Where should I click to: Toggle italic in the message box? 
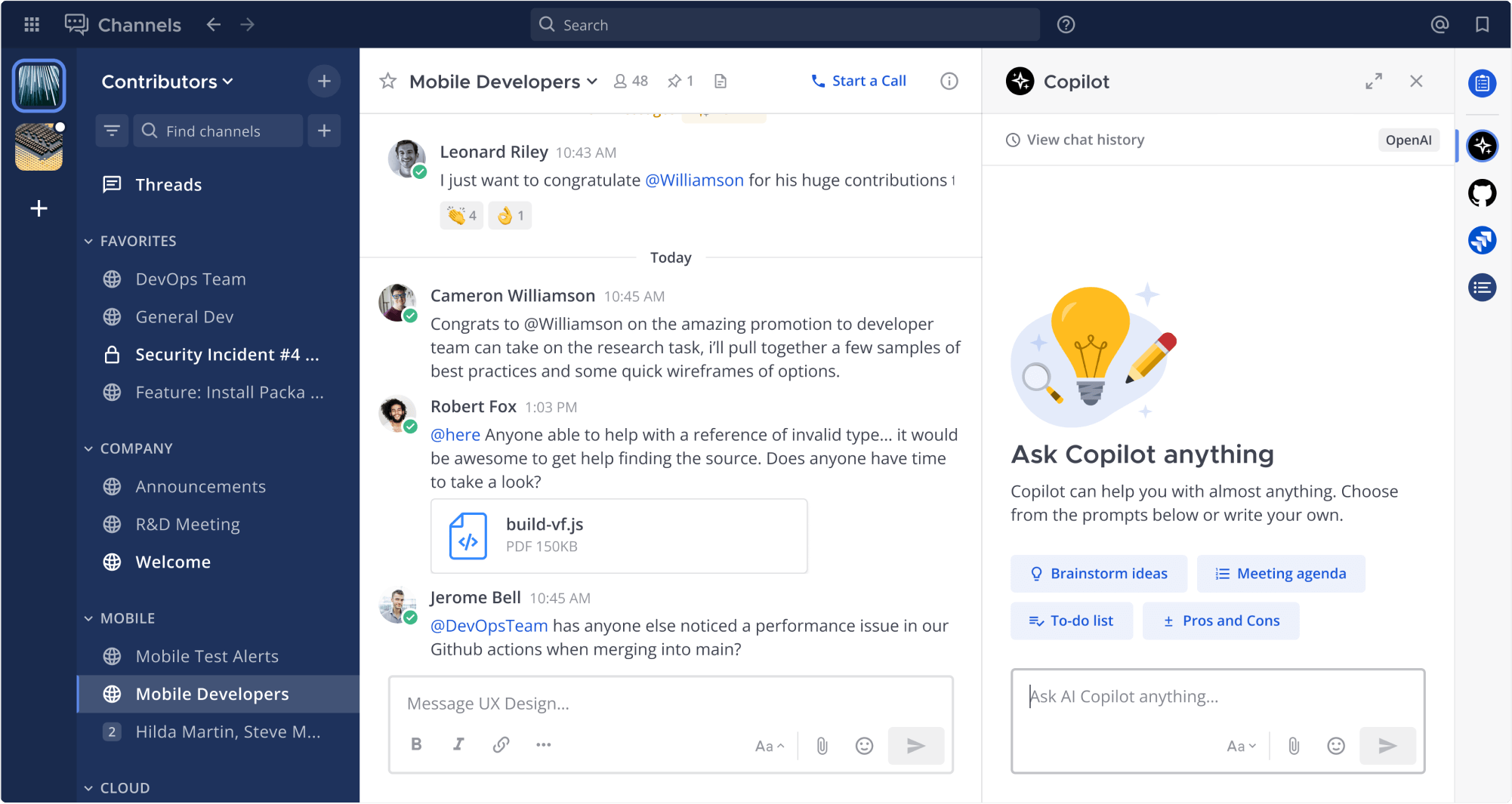pyautogui.click(x=458, y=744)
